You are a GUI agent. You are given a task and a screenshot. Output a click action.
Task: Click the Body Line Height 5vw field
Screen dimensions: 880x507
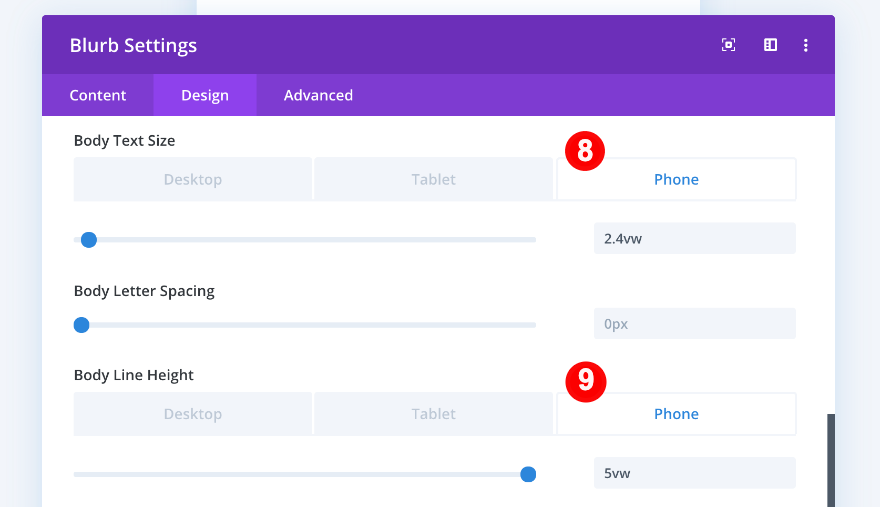pos(694,473)
